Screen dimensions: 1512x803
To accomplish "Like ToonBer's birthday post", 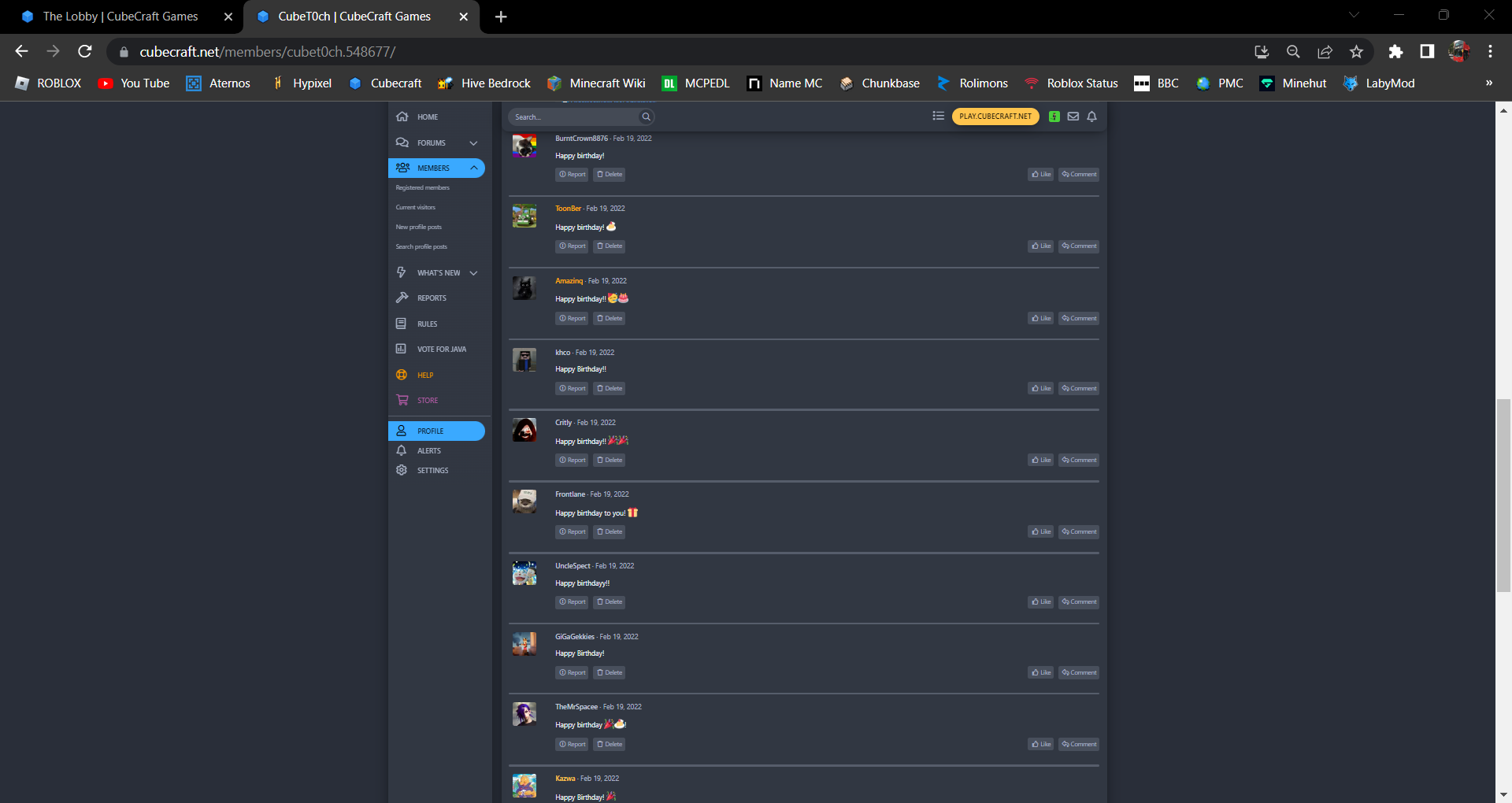I will (1040, 246).
